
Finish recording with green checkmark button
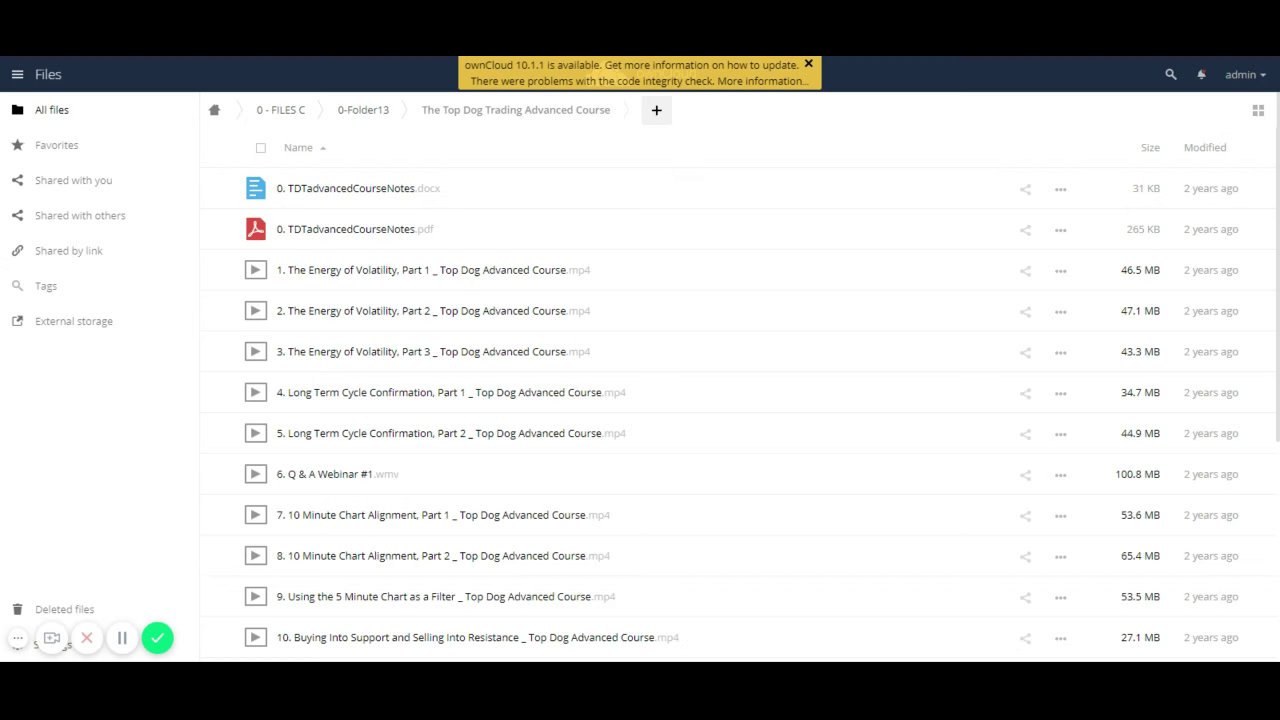click(x=157, y=638)
